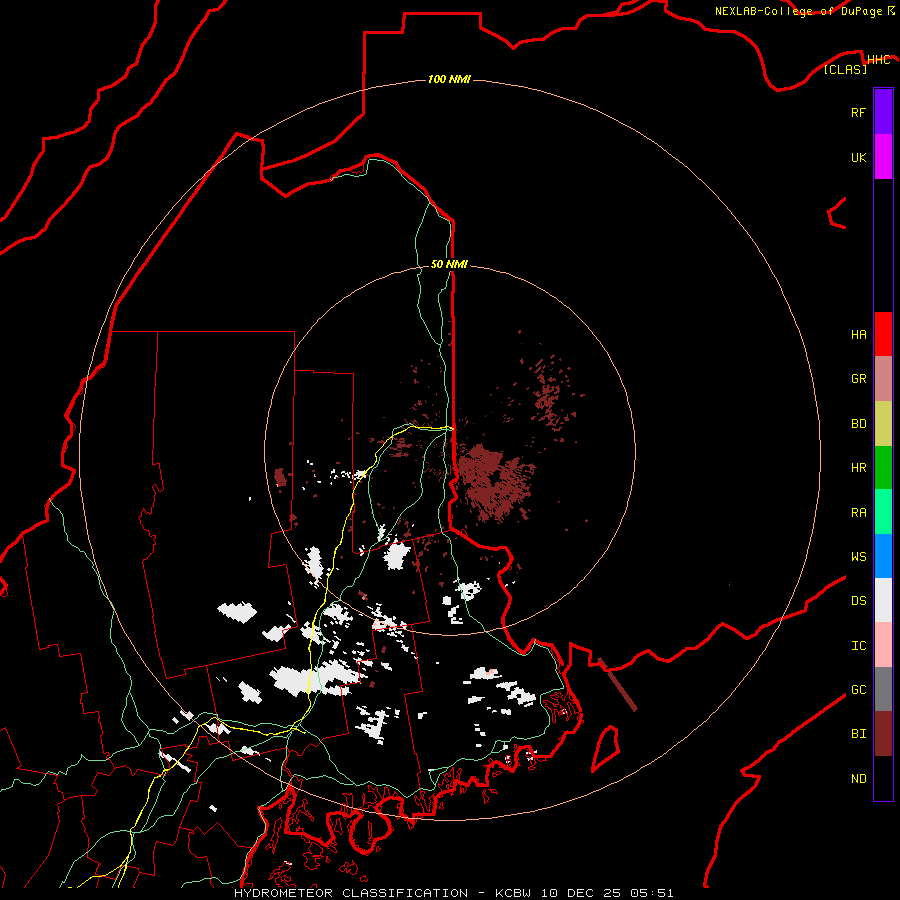Select the BD yellow legend swatch
This screenshot has width=900, height=900.
[x=883, y=424]
